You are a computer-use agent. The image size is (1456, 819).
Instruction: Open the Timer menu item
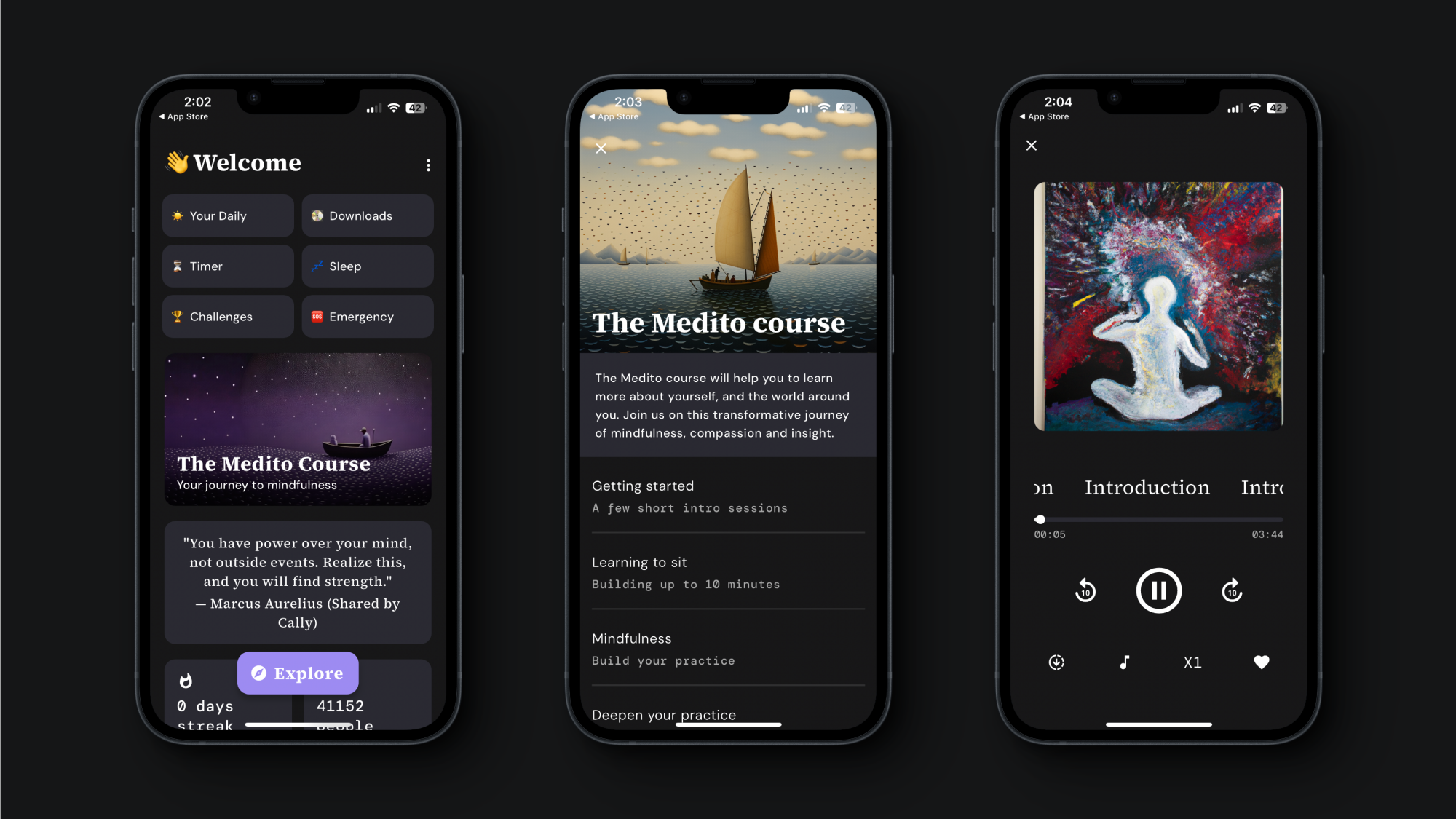[229, 266]
